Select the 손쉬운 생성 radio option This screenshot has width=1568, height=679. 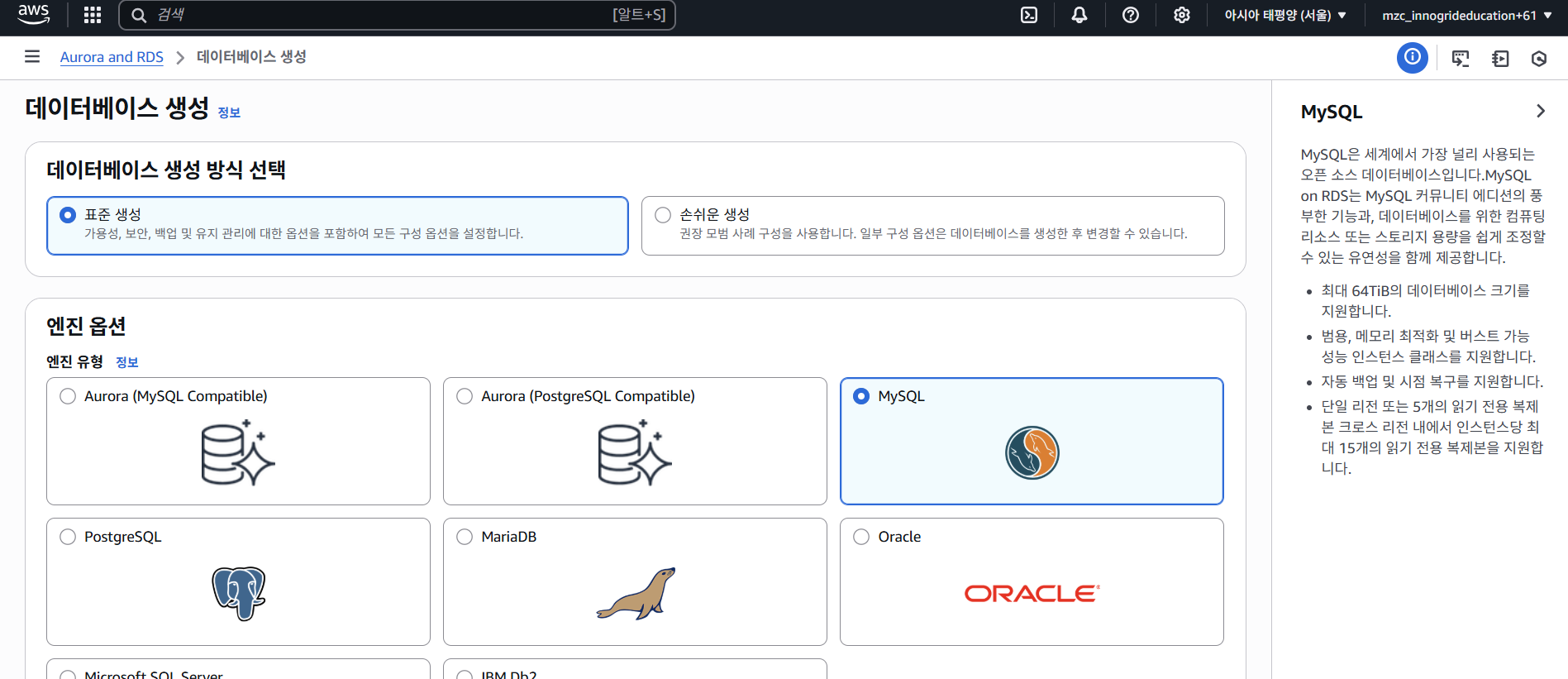point(663,215)
